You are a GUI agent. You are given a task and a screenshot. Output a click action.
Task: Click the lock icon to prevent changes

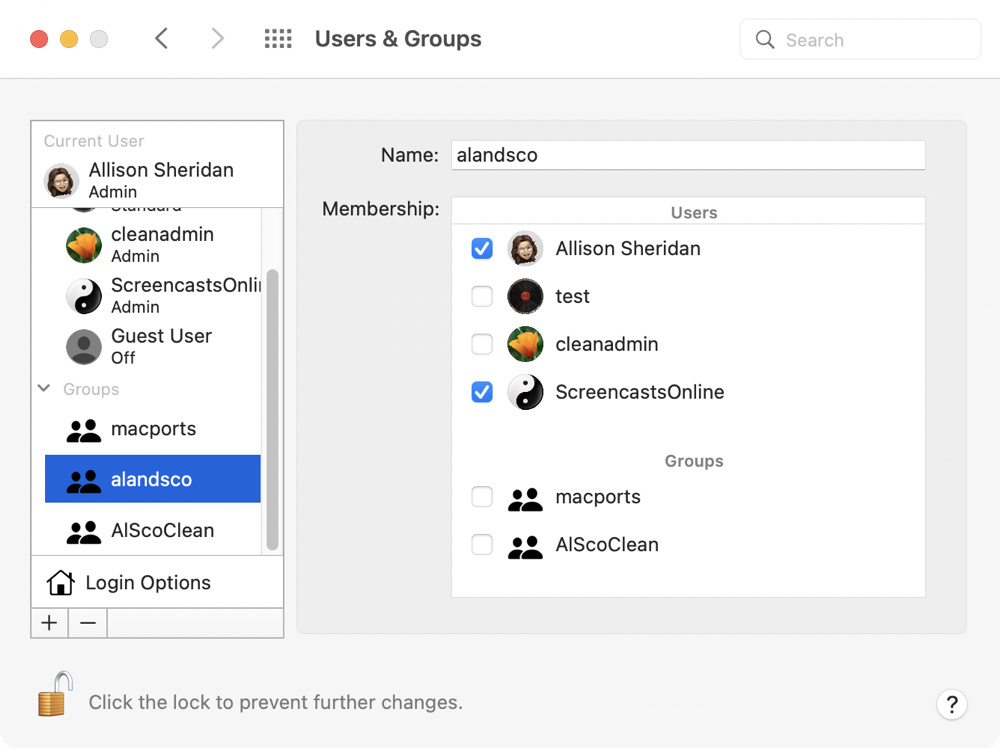pos(56,694)
